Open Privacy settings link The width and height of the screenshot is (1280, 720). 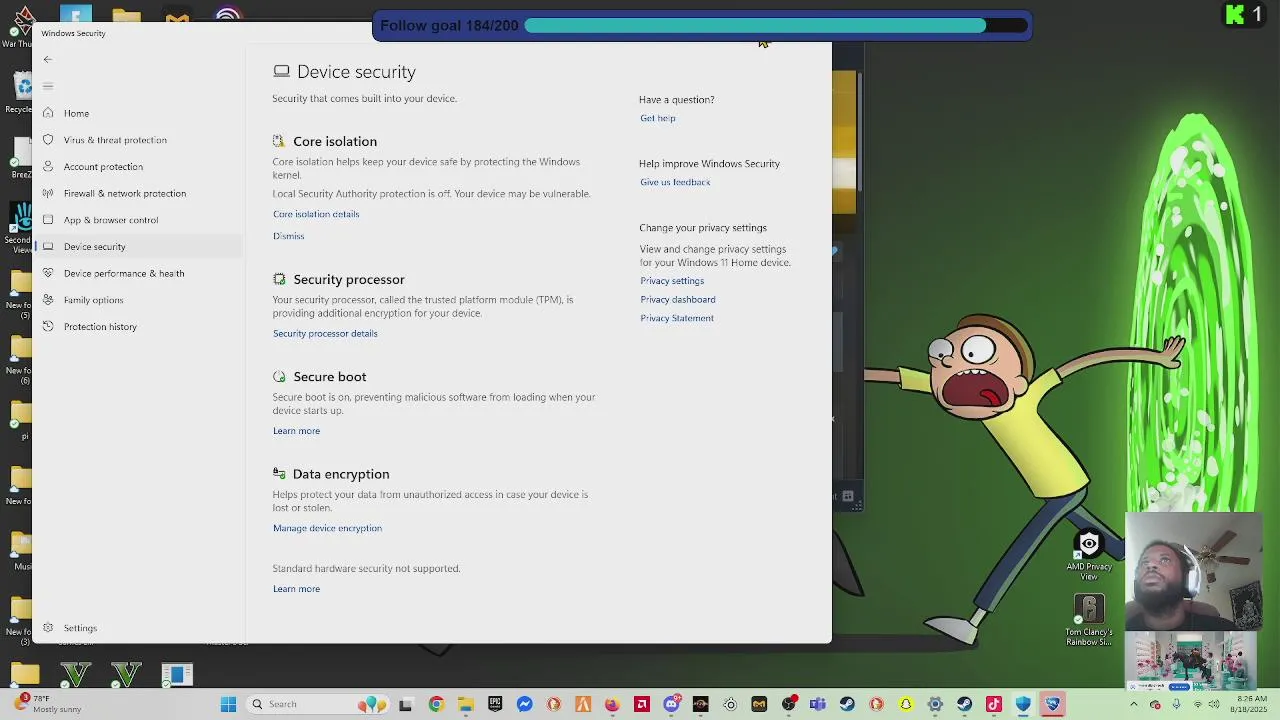click(672, 281)
